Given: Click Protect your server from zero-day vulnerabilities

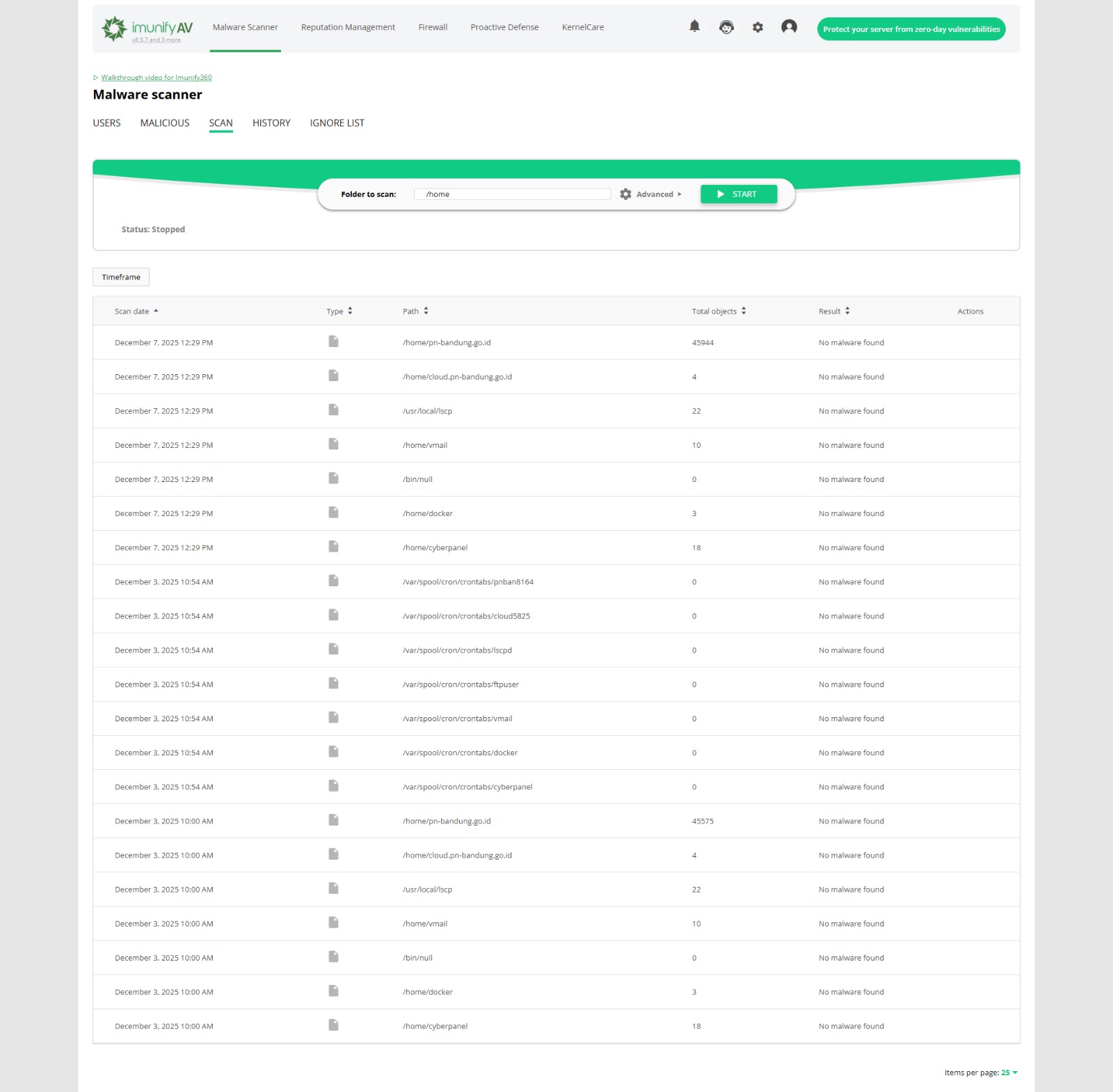Looking at the screenshot, I should 911,29.
